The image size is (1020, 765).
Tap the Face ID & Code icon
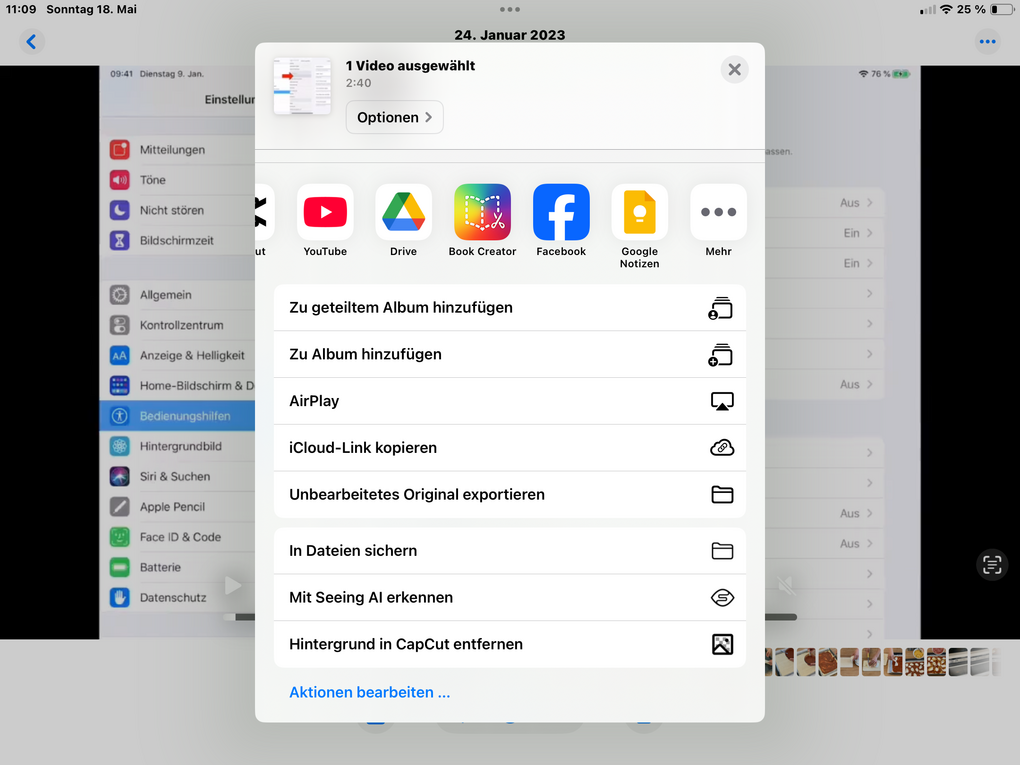click(x=120, y=537)
